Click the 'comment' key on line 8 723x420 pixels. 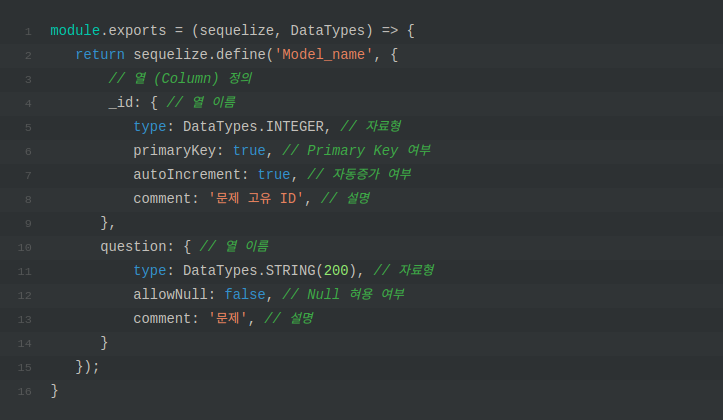(162, 199)
